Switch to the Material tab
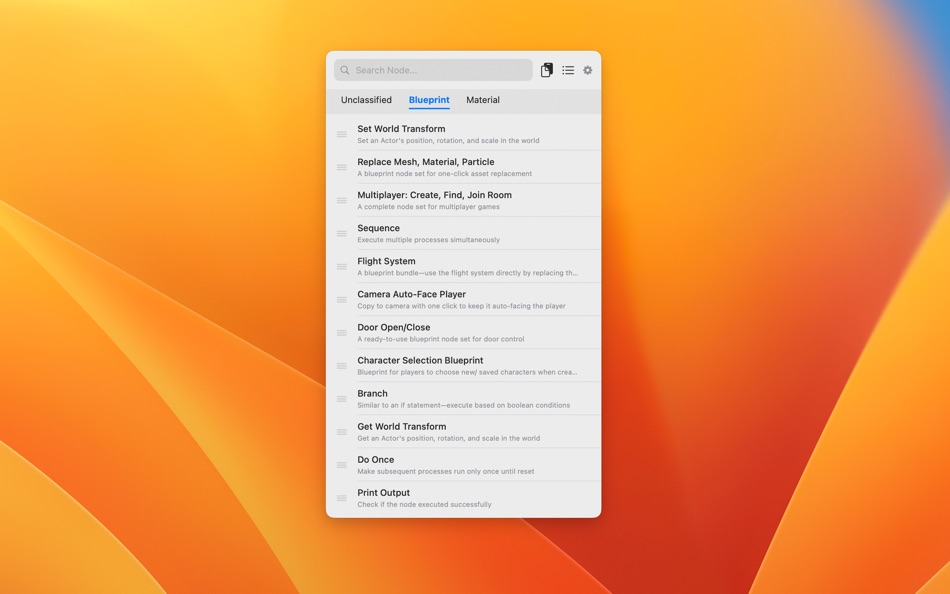This screenshot has height=594, width=950. pos(483,100)
